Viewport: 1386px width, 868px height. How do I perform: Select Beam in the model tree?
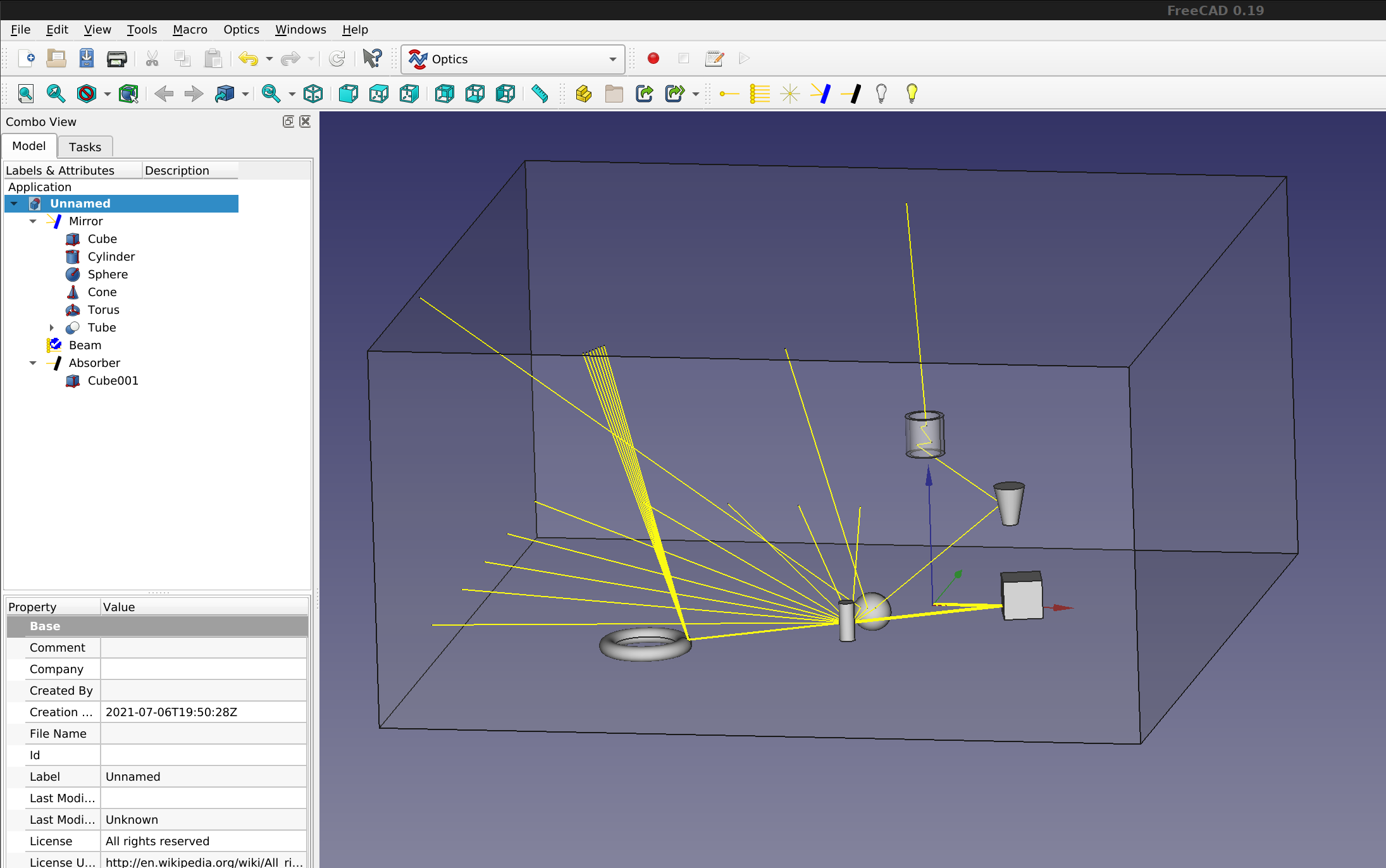tap(85, 345)
